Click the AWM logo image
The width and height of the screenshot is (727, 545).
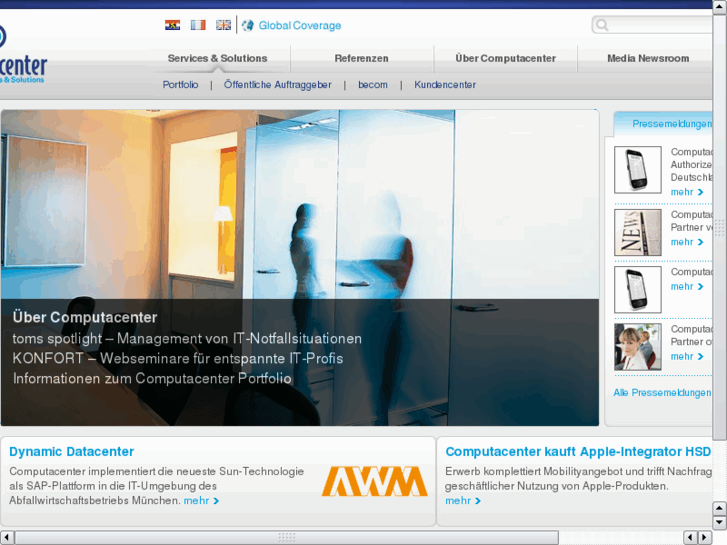tap(375, 481)
